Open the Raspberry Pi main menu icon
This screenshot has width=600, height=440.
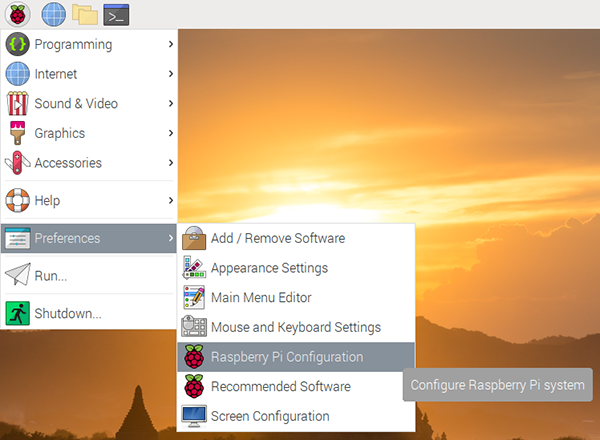[x=17, y=15]
